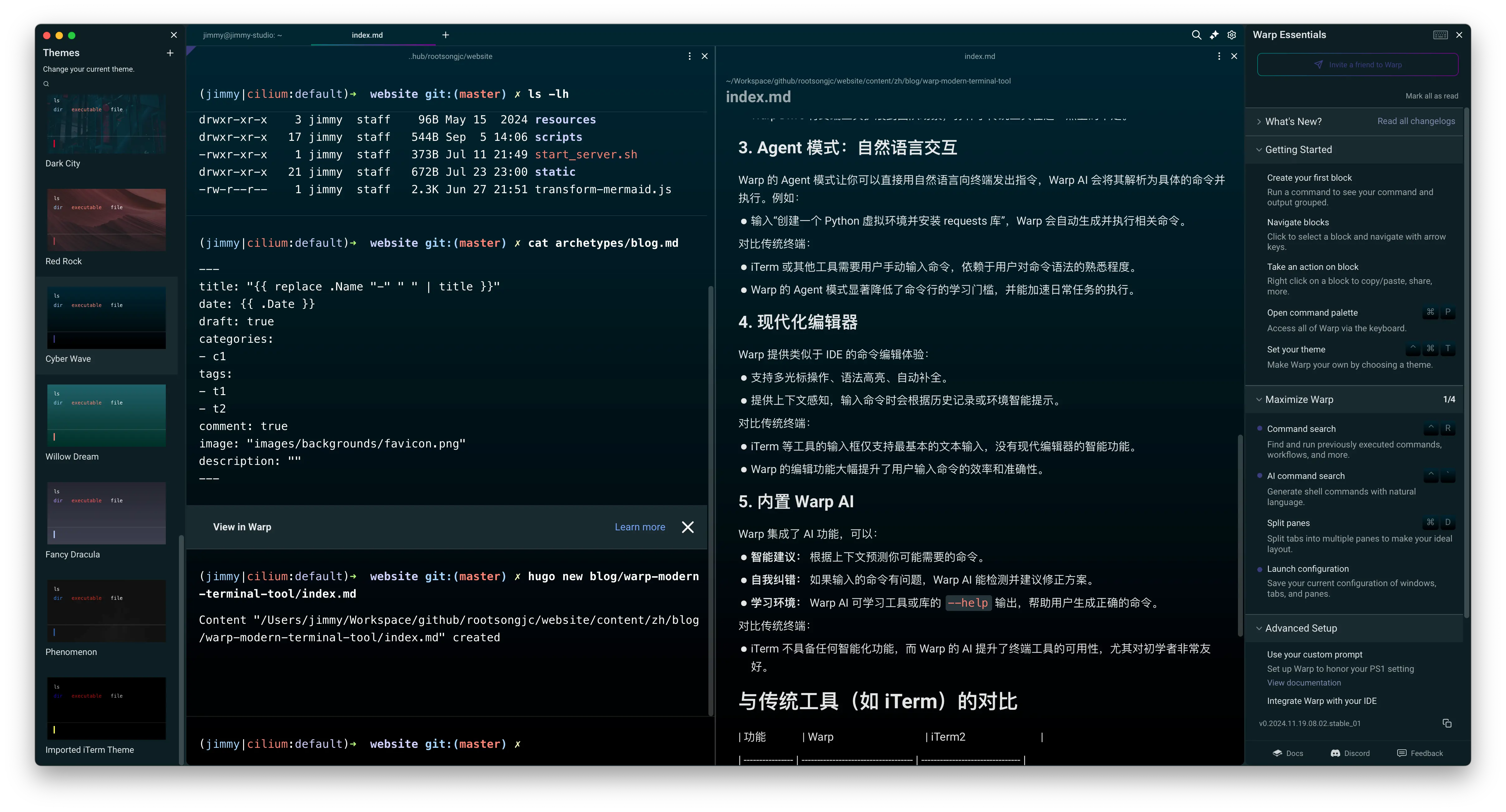The width and height of the screenshot is (1506, 812).
Task: Apply the Phenomenon theme
Action: coord(106,610)
